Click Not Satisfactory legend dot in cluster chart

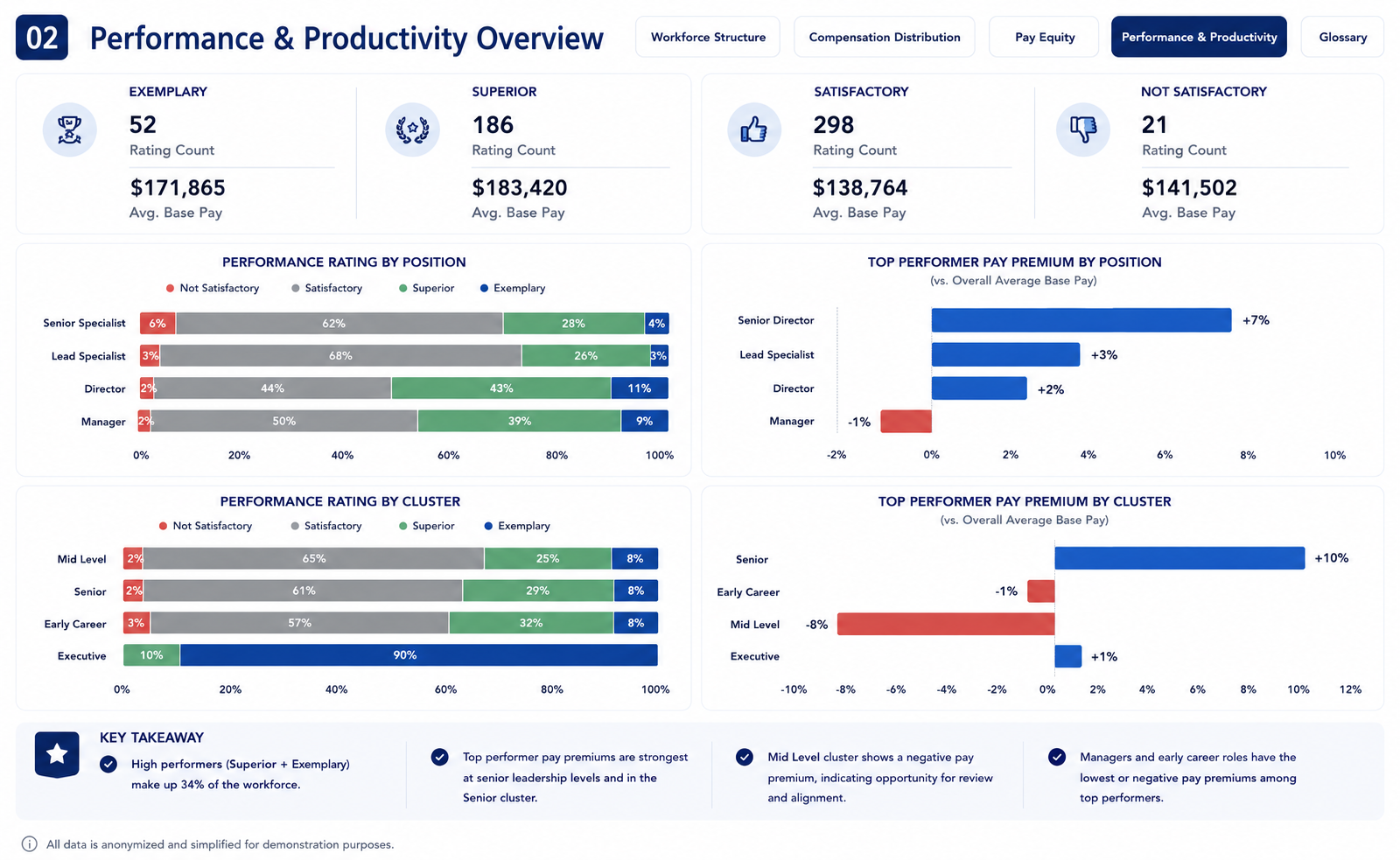pos(163,527)
